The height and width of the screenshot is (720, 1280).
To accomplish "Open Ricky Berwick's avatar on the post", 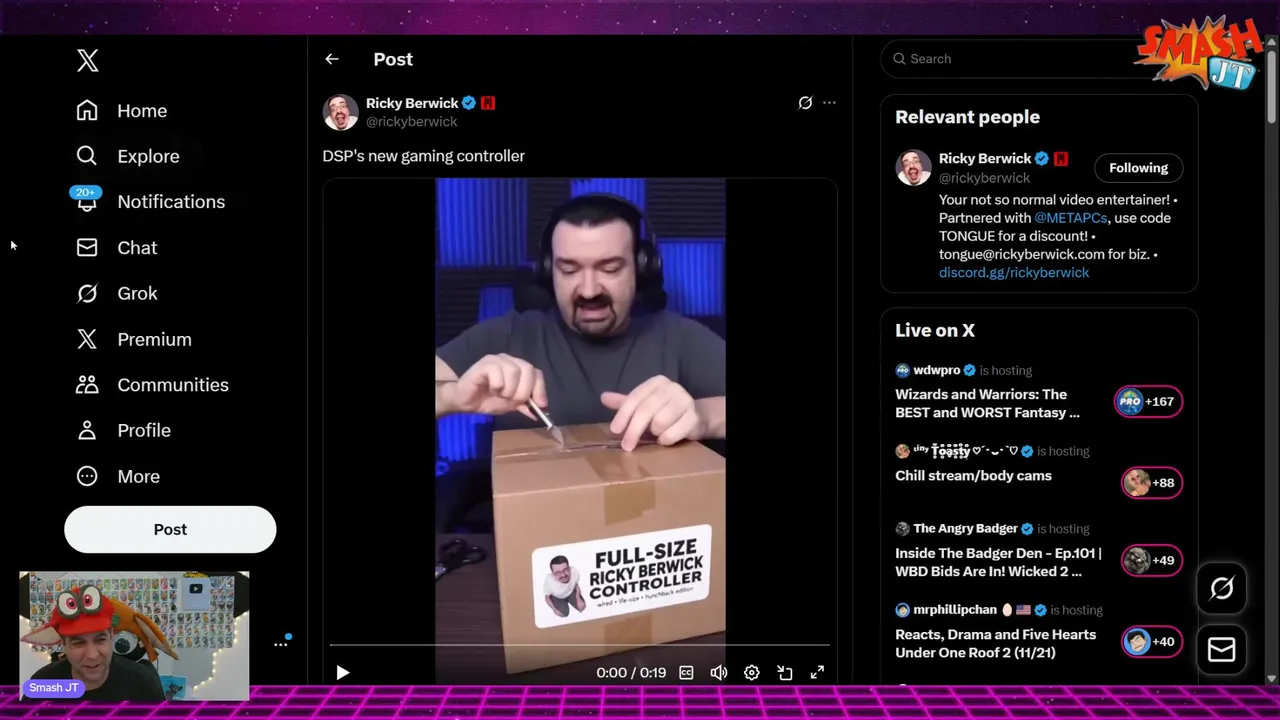I will (x=340, y=112).
